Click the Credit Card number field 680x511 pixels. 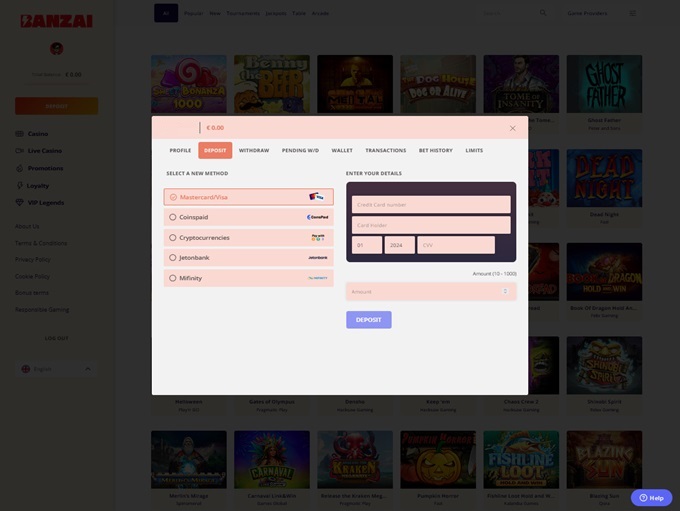point(430,204)
